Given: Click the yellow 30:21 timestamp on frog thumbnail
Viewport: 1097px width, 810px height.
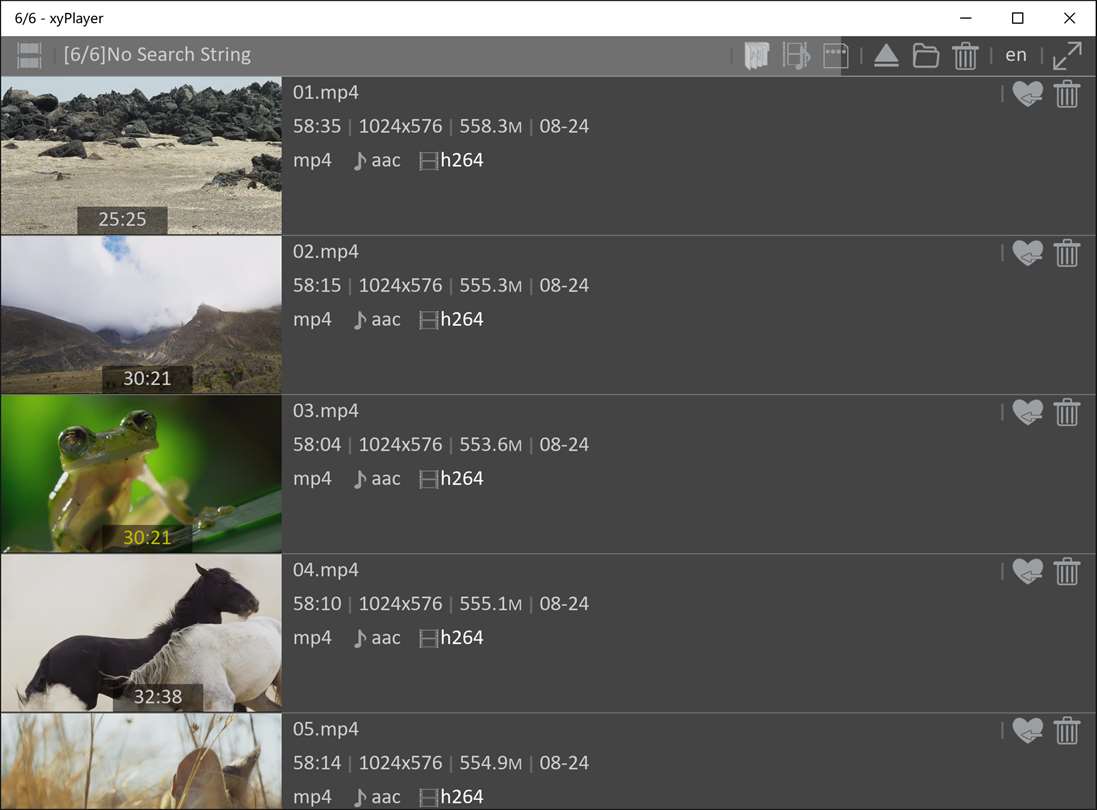Looking at the screenshot, I should pos(147,537).
